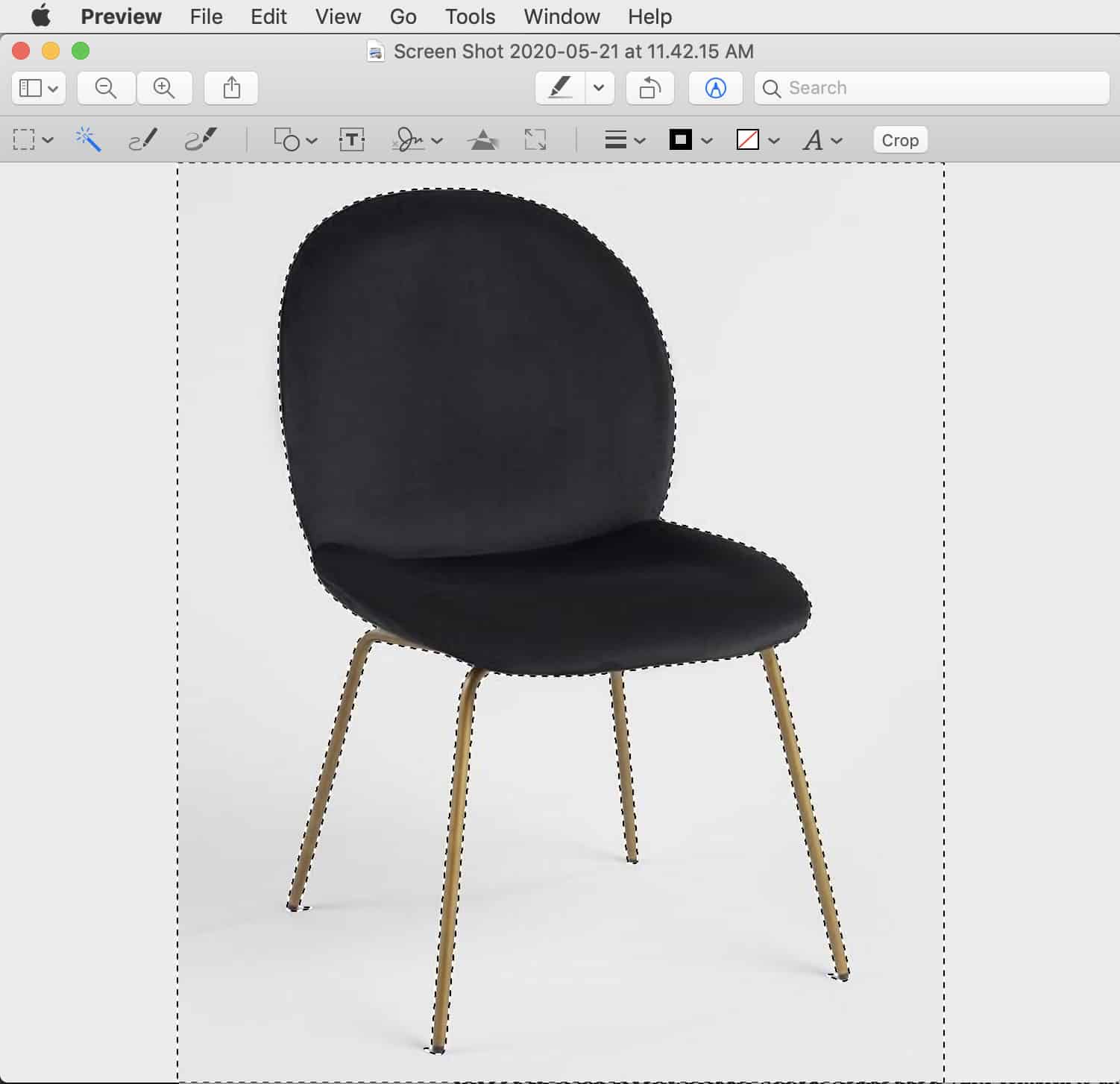
Task: Select the Text tool
Action: 352,139
